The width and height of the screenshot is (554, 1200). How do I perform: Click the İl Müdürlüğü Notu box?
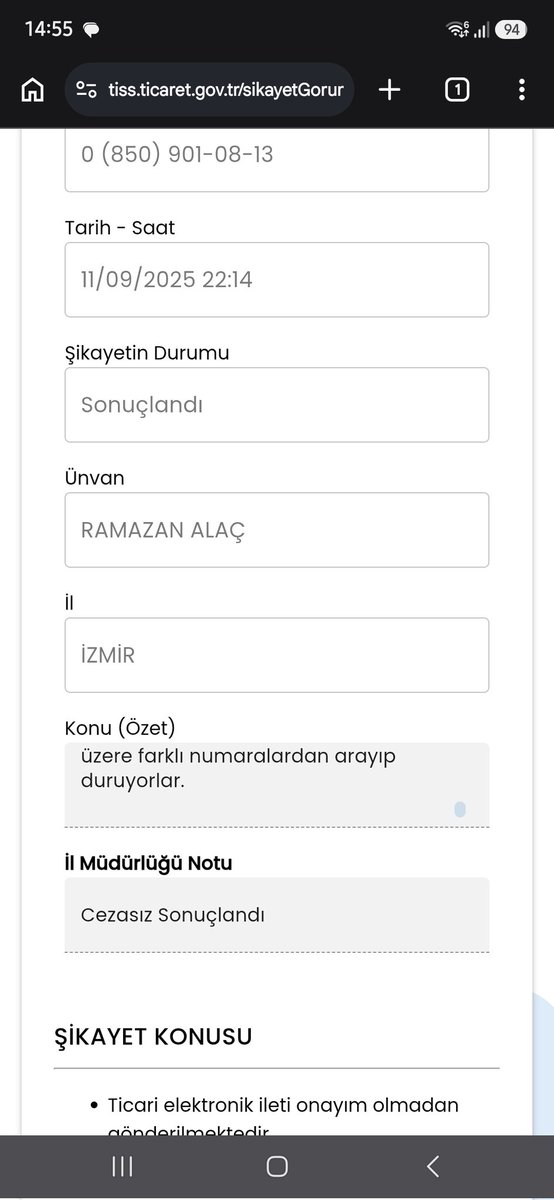click(x=277, y=915)
